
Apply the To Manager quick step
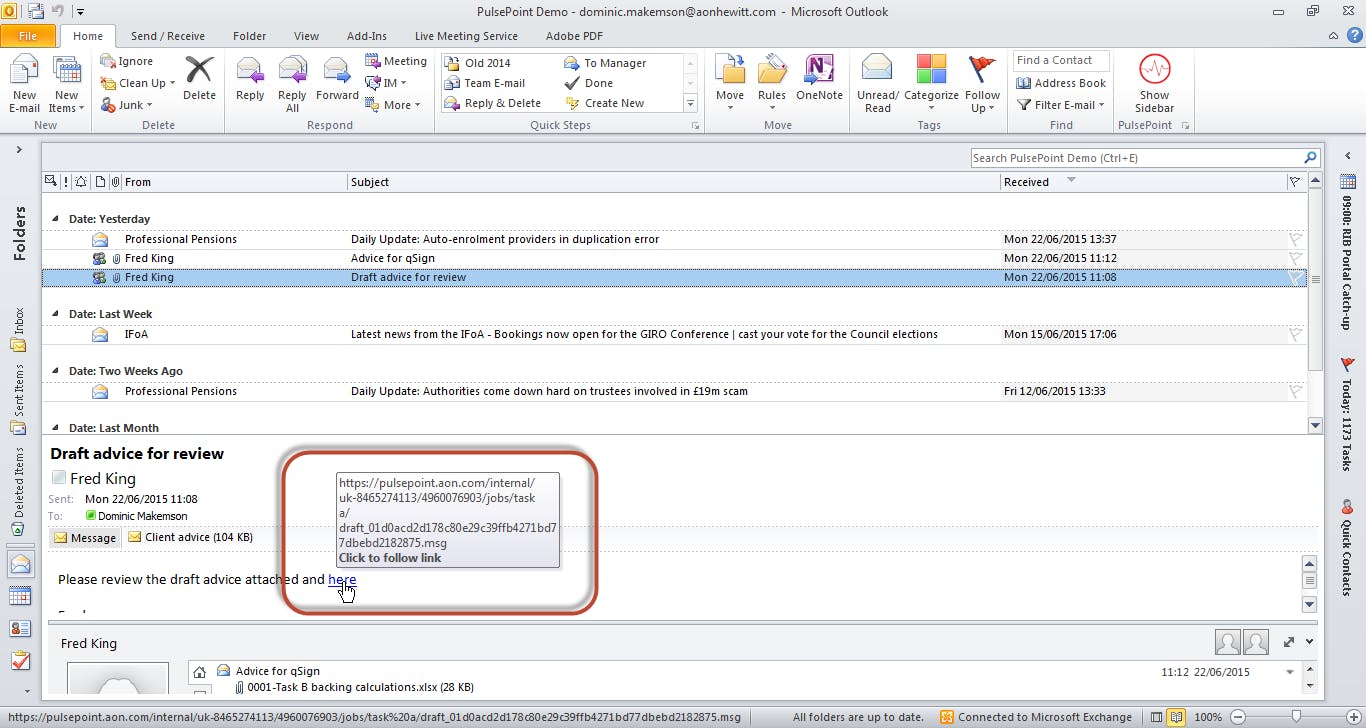point(605,63)
